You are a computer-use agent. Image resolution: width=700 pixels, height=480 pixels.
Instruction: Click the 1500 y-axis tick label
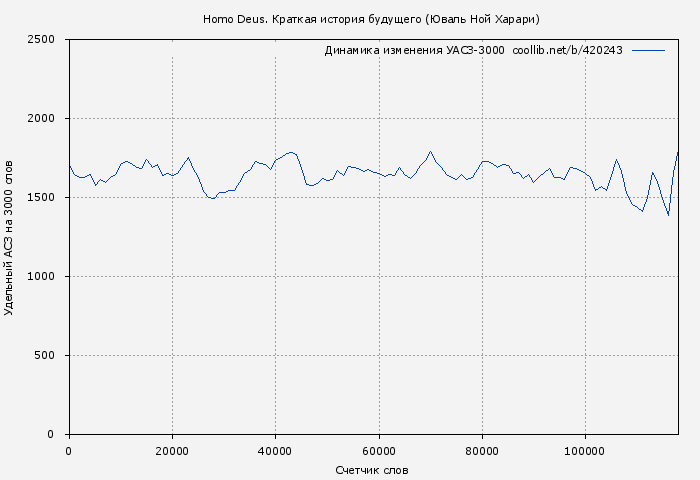pos(46,198)
